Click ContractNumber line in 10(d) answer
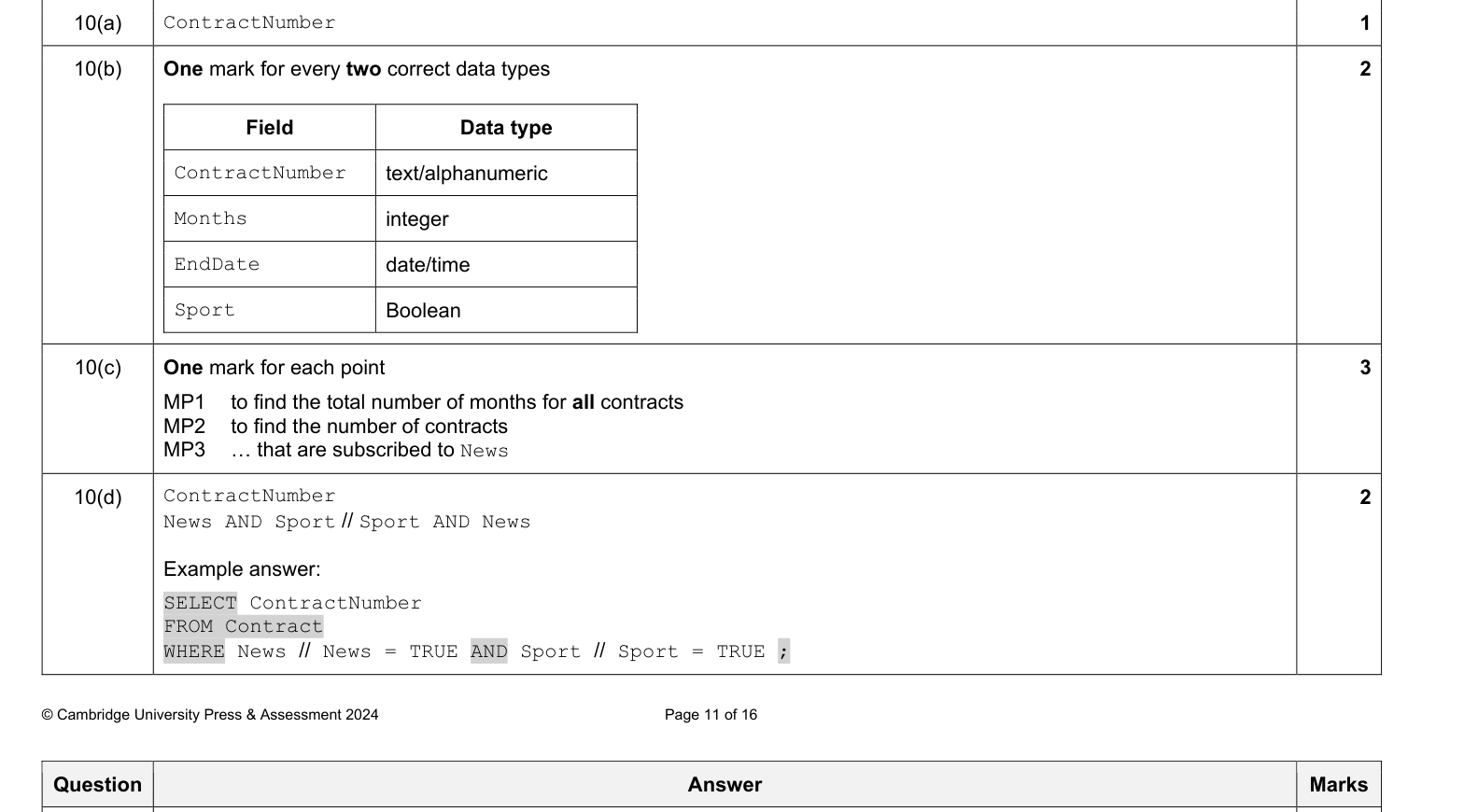 click(249, 496)
